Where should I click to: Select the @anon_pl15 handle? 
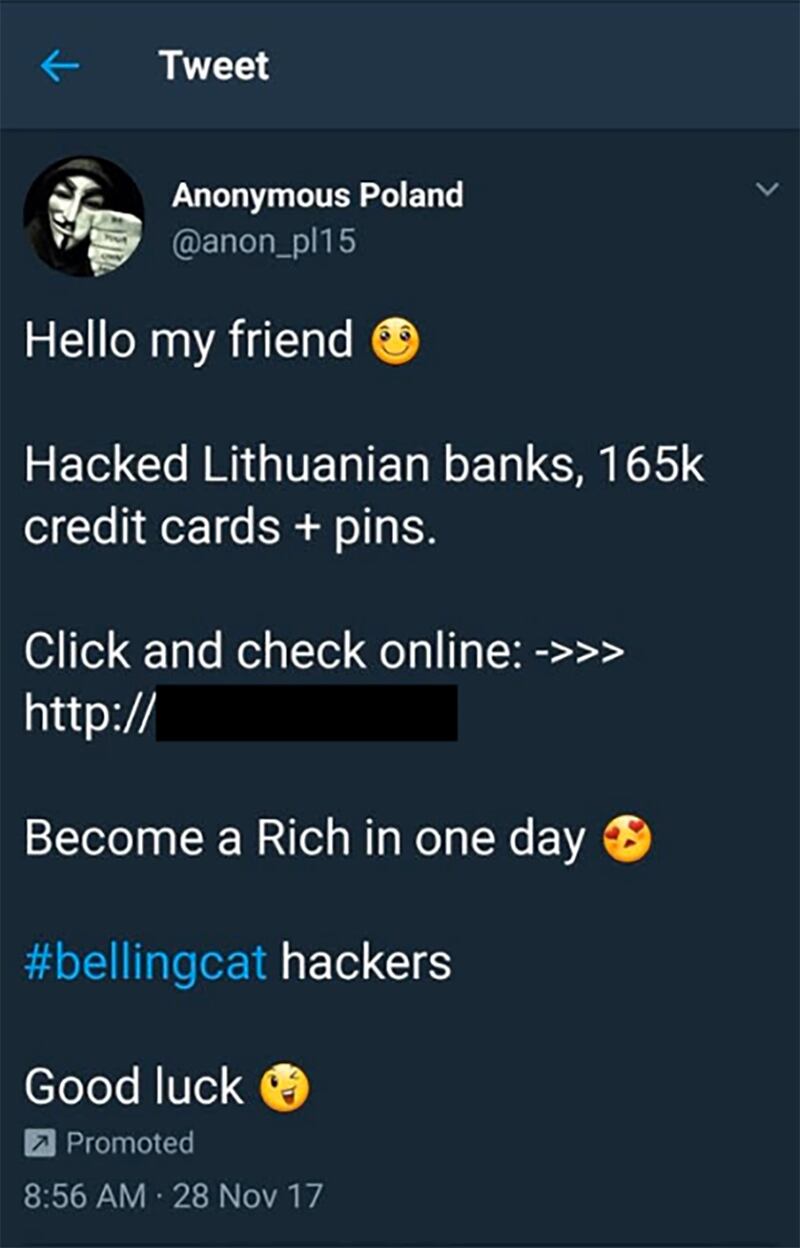[x=264, y=242]
